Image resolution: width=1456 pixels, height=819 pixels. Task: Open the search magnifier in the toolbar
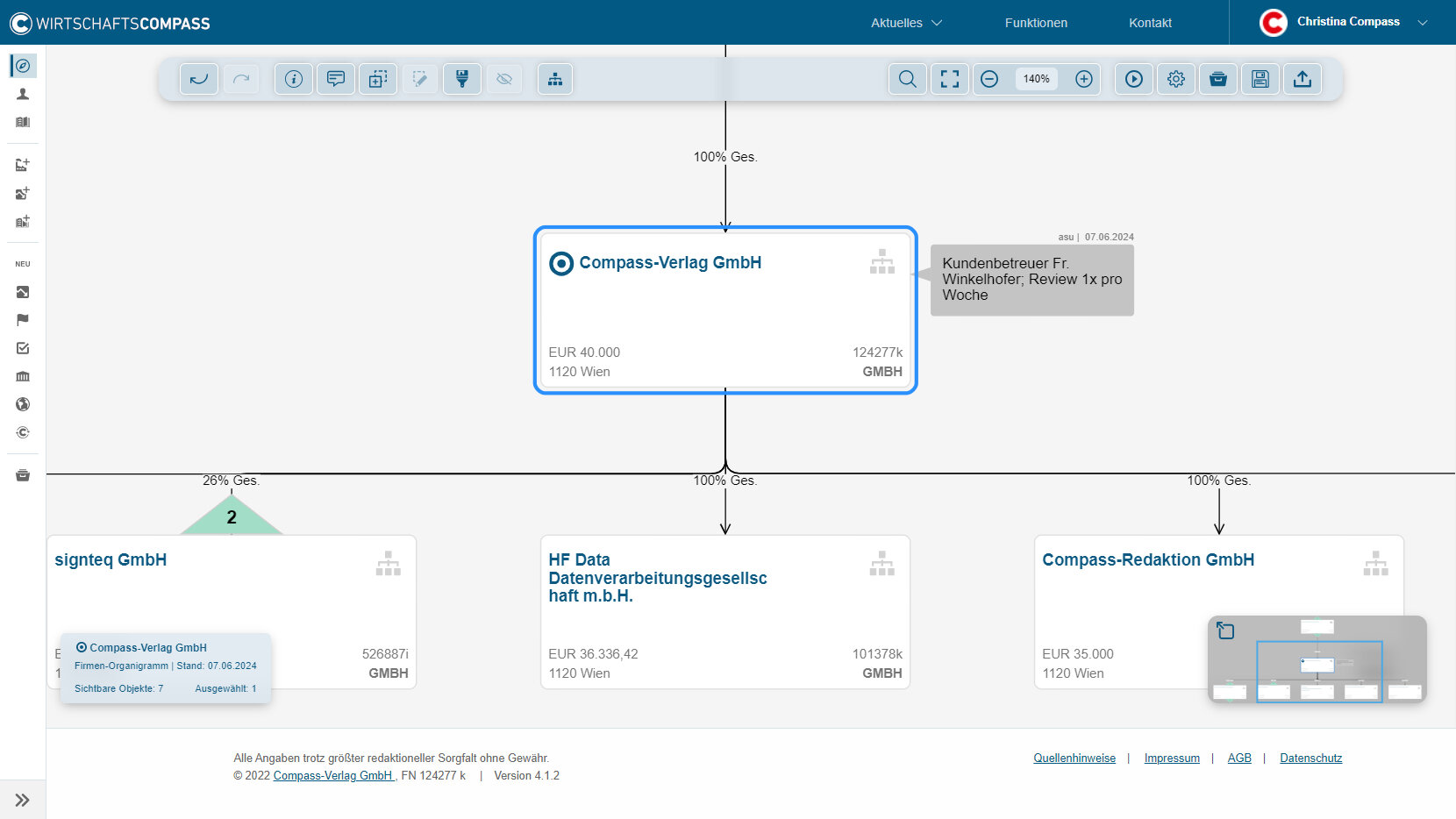pyautogui.click(x=908, y=79)
